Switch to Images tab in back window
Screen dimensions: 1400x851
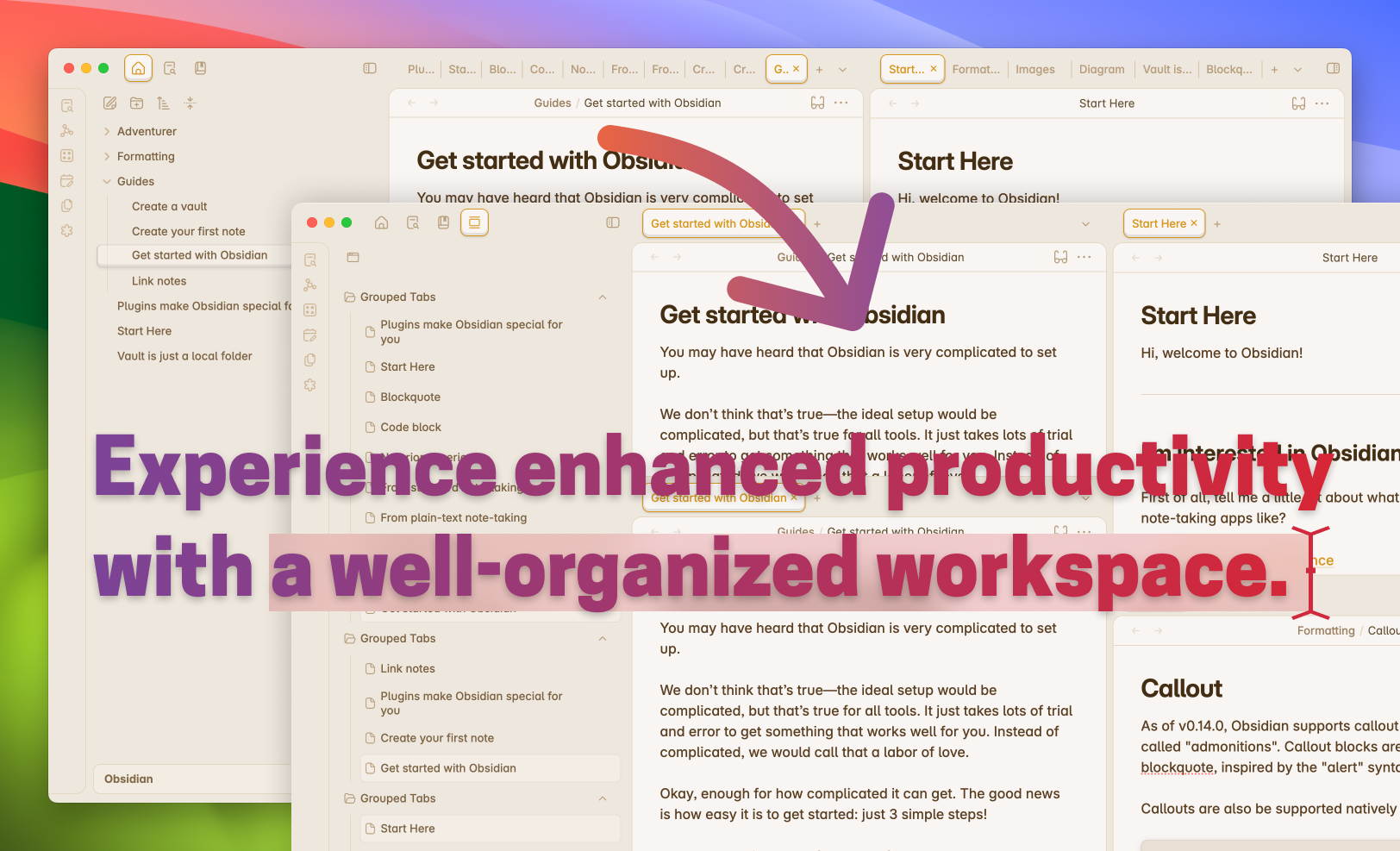click(1034, 69)
